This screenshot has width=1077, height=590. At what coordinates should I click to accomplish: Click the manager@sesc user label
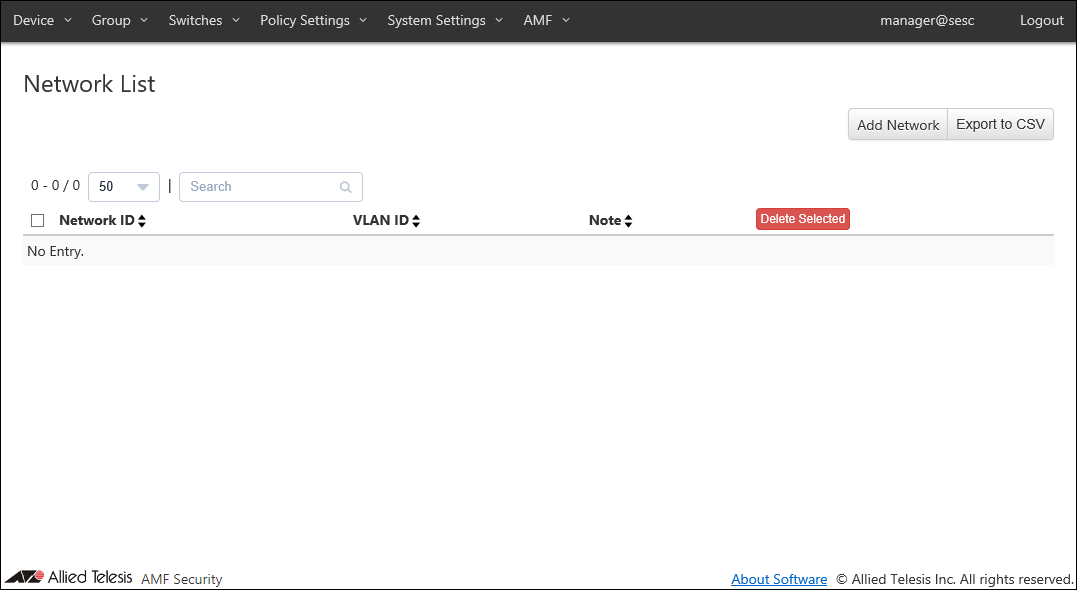click(927, 21)
